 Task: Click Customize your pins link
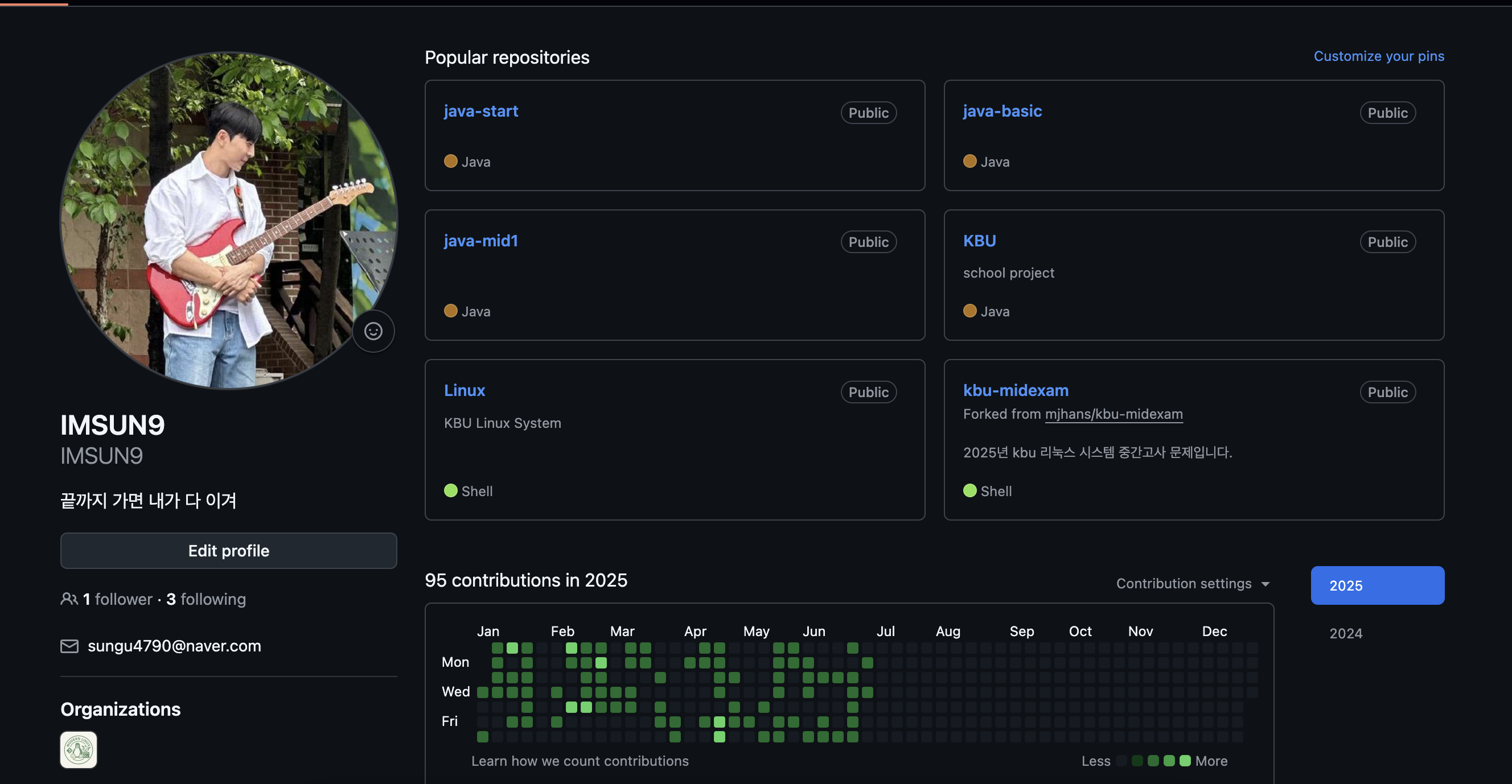1378,56
